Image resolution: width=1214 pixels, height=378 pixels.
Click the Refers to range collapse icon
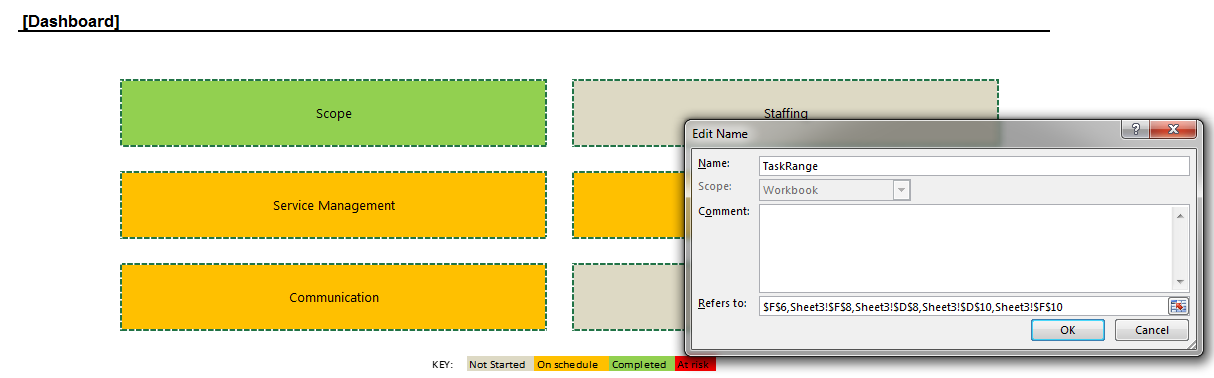(1179, 306)
